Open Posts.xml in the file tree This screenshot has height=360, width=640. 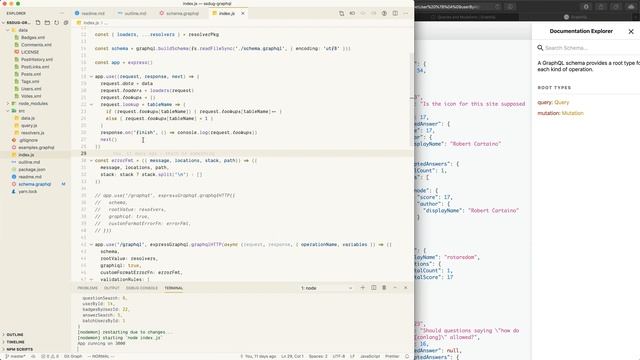[31, 74]
